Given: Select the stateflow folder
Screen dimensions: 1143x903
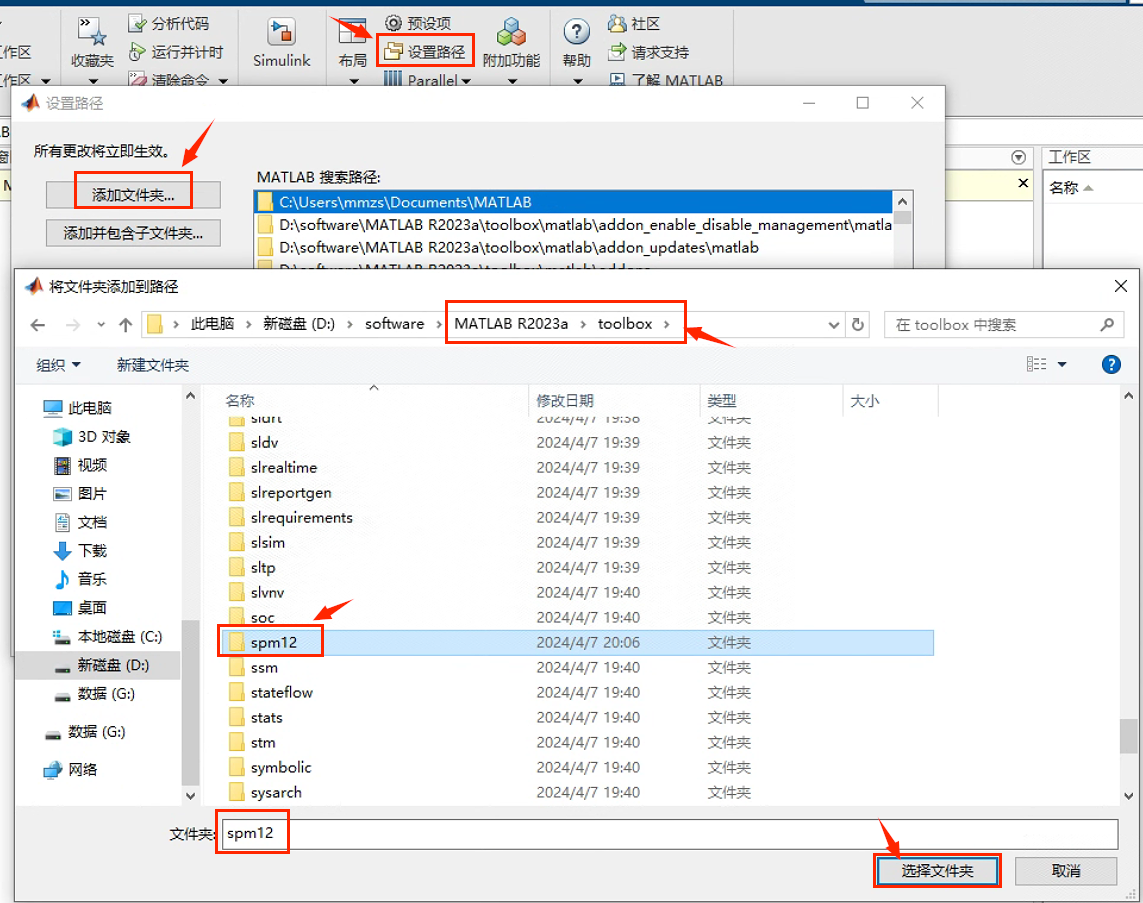Looking at the screenshot, I should point(281,692).
